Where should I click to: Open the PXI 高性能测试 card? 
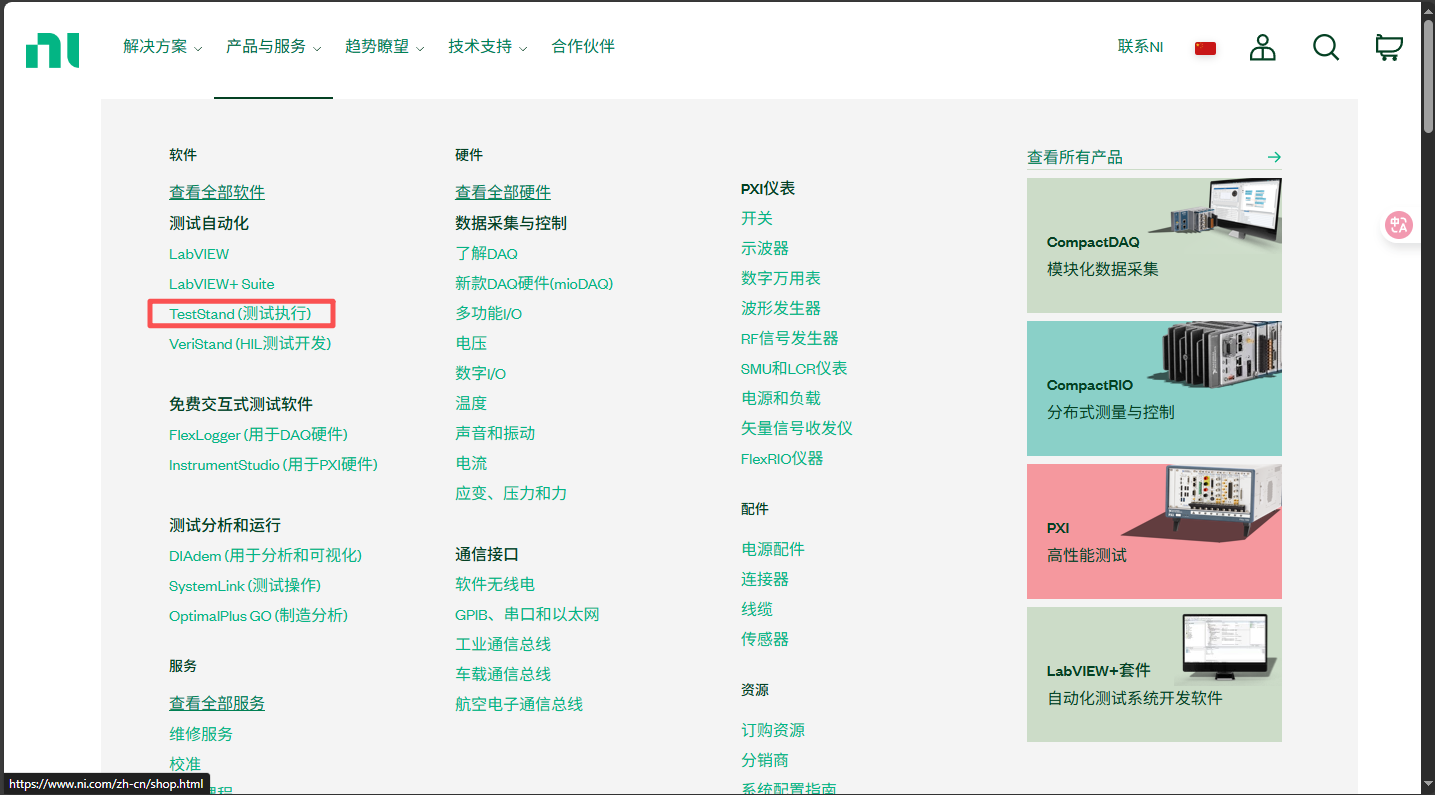click(1154, 531)
